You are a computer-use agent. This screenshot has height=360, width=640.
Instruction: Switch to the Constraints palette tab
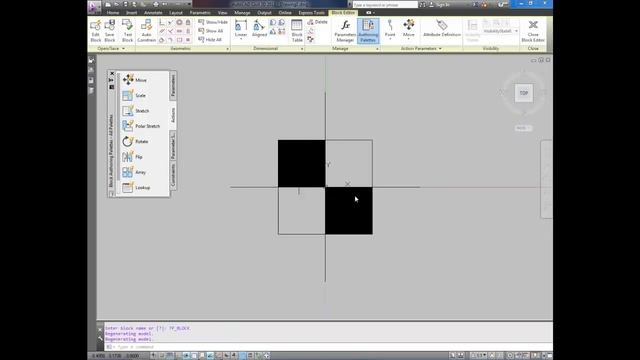coord(173,176)
